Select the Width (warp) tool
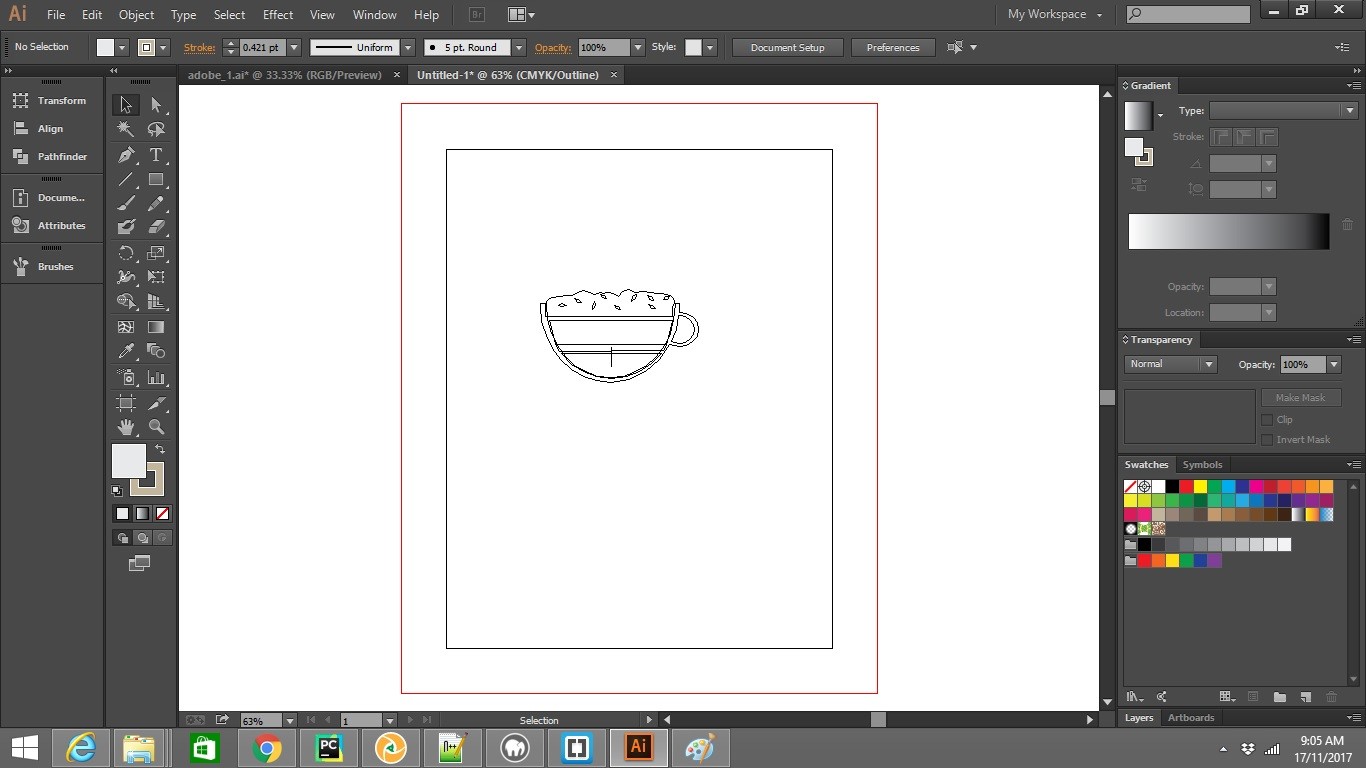The height and width of the screenshot is (768, 1366). 126,277
